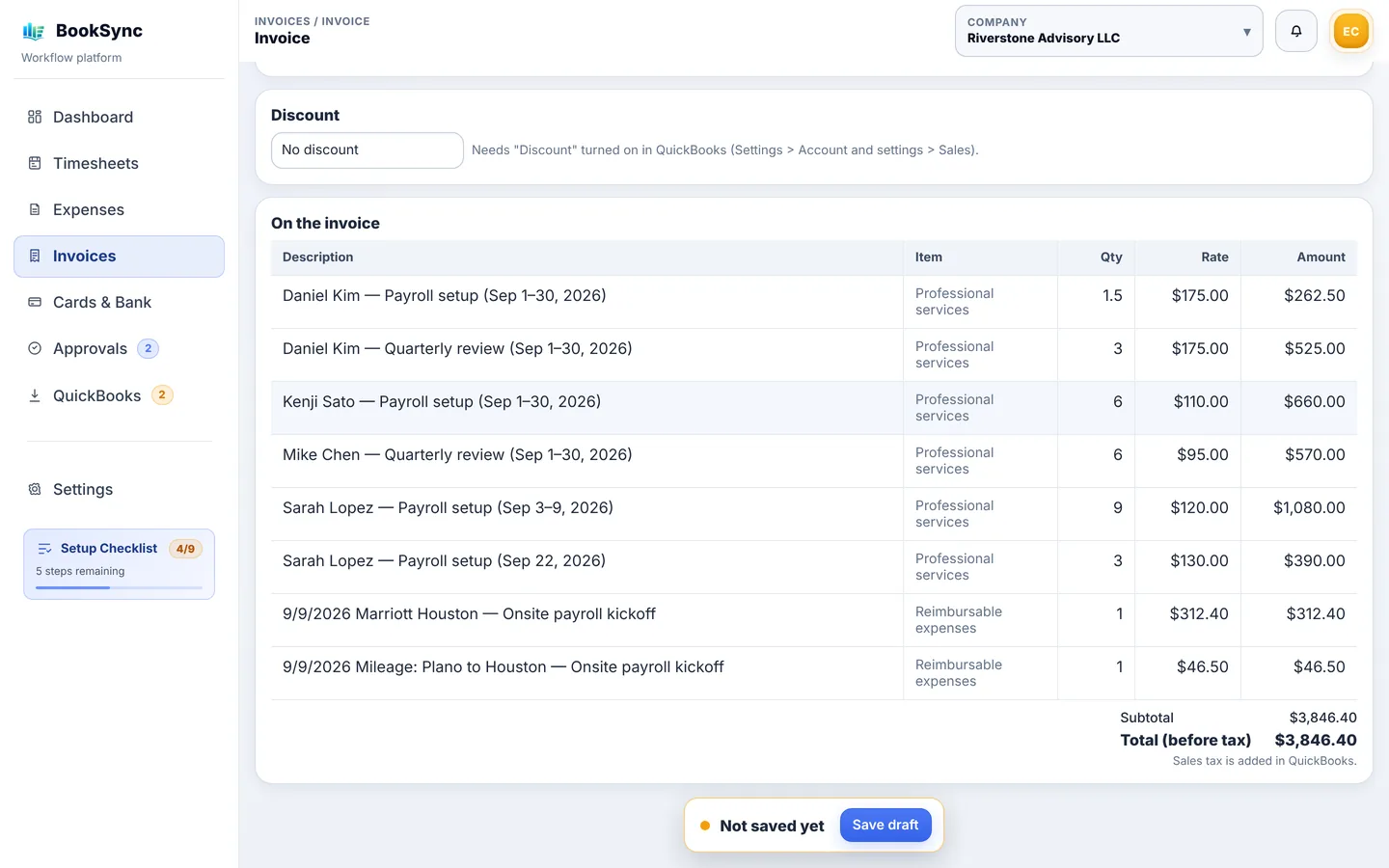
Task: Click the Expenses document icon
Action: pyautogui.click(x=35, y=209)
